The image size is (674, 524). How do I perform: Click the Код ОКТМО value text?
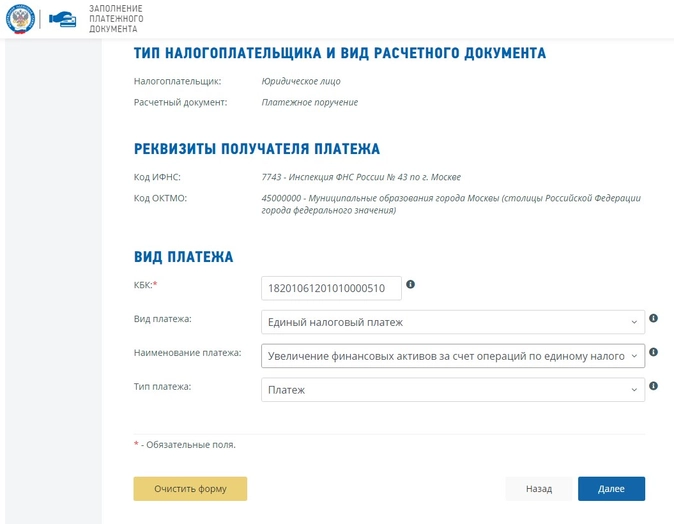[x=451, y=204]
